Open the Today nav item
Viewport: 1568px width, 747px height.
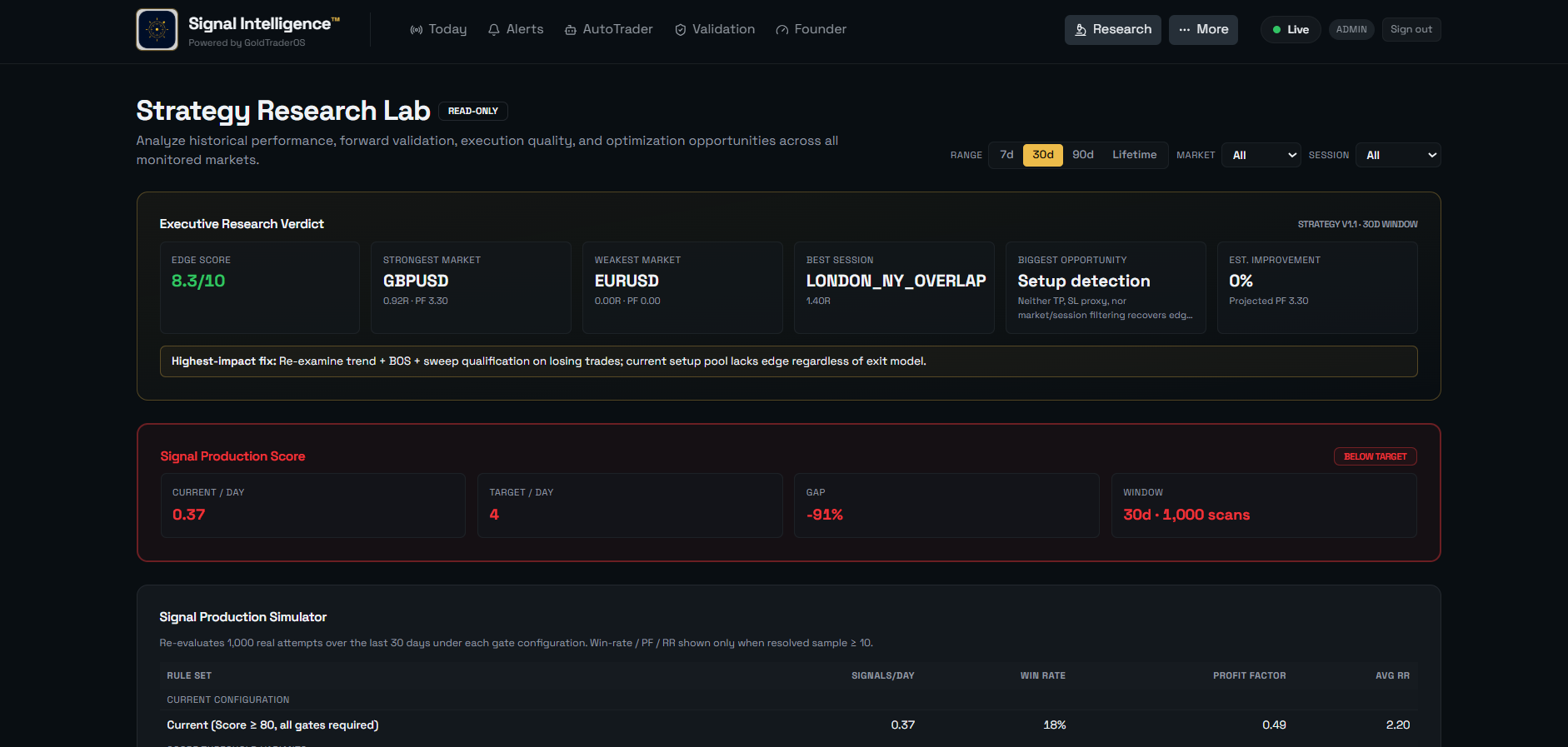tap(438, 29)
